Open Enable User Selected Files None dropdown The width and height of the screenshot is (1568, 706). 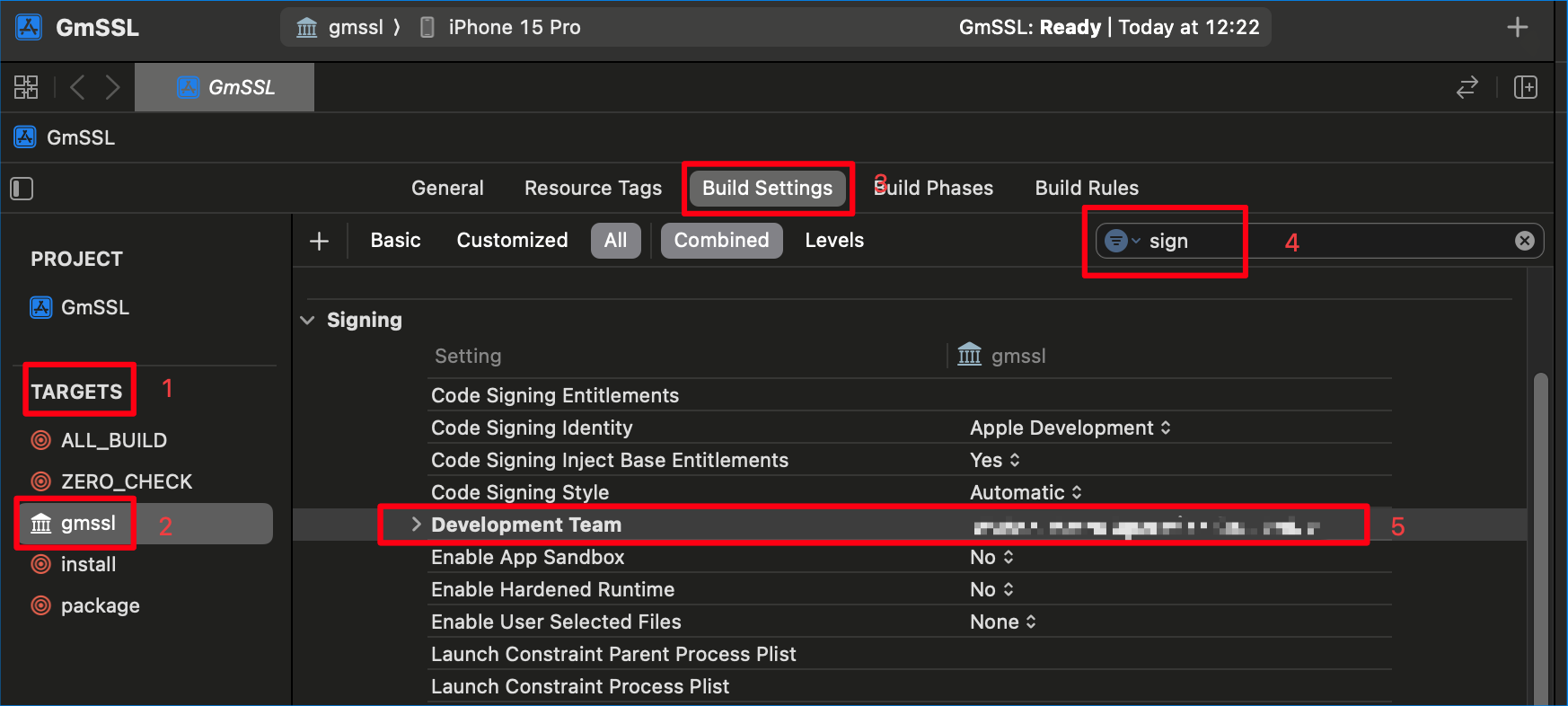pos(1003,622)
